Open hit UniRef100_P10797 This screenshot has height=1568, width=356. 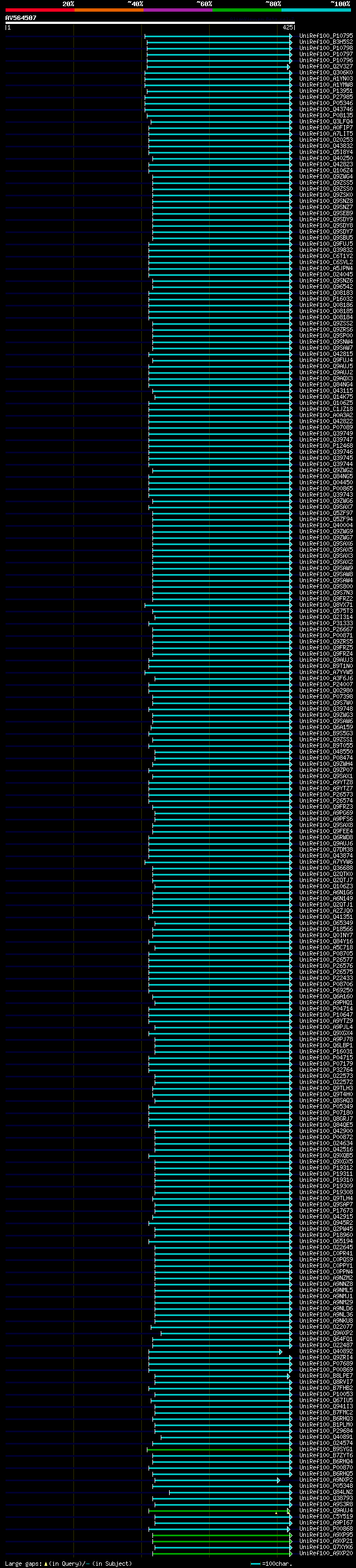click(325, 54)
